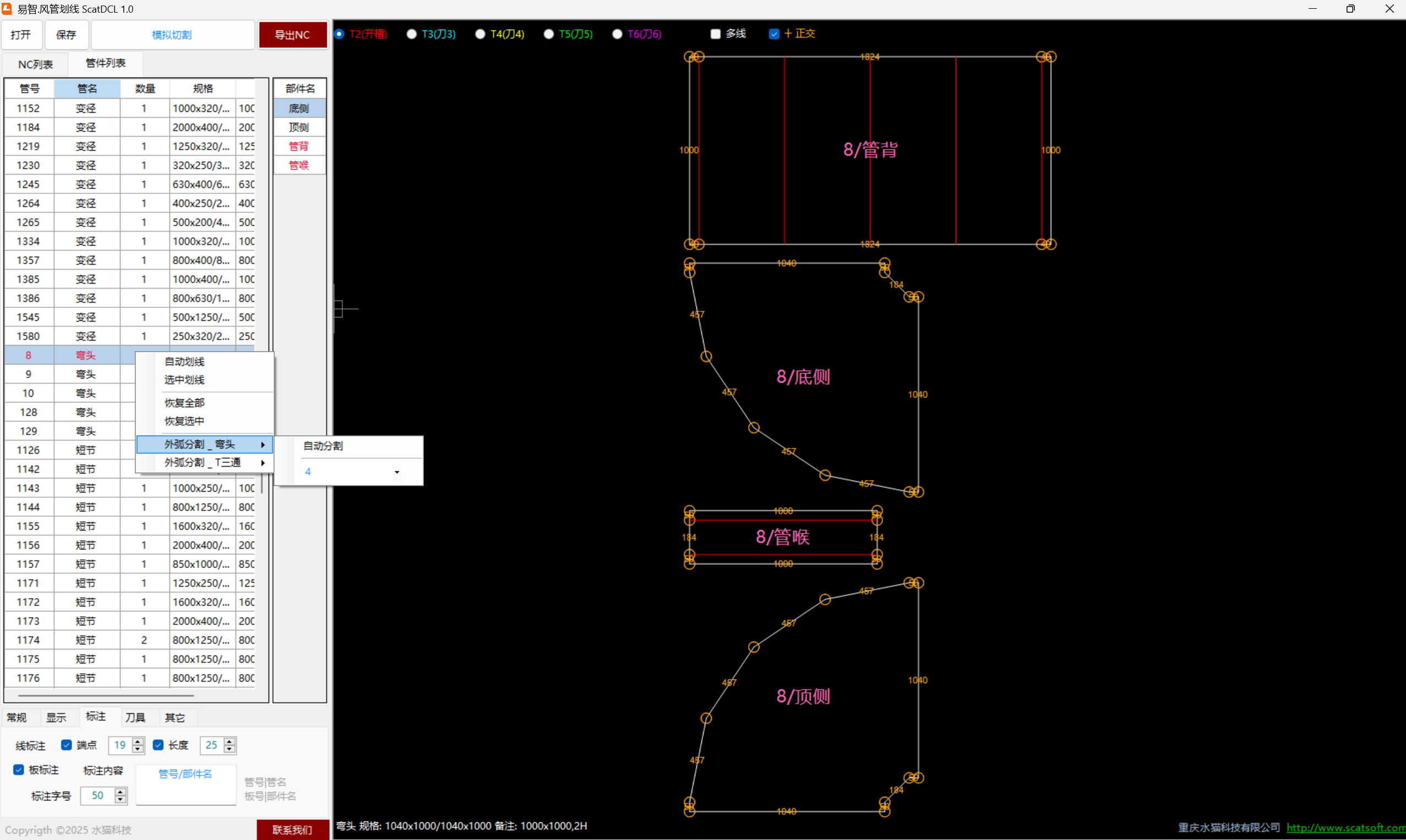Toggle the 正交 orthogonal checkbox
This screenshot has height=840, width=1406.
coord(774,34)
